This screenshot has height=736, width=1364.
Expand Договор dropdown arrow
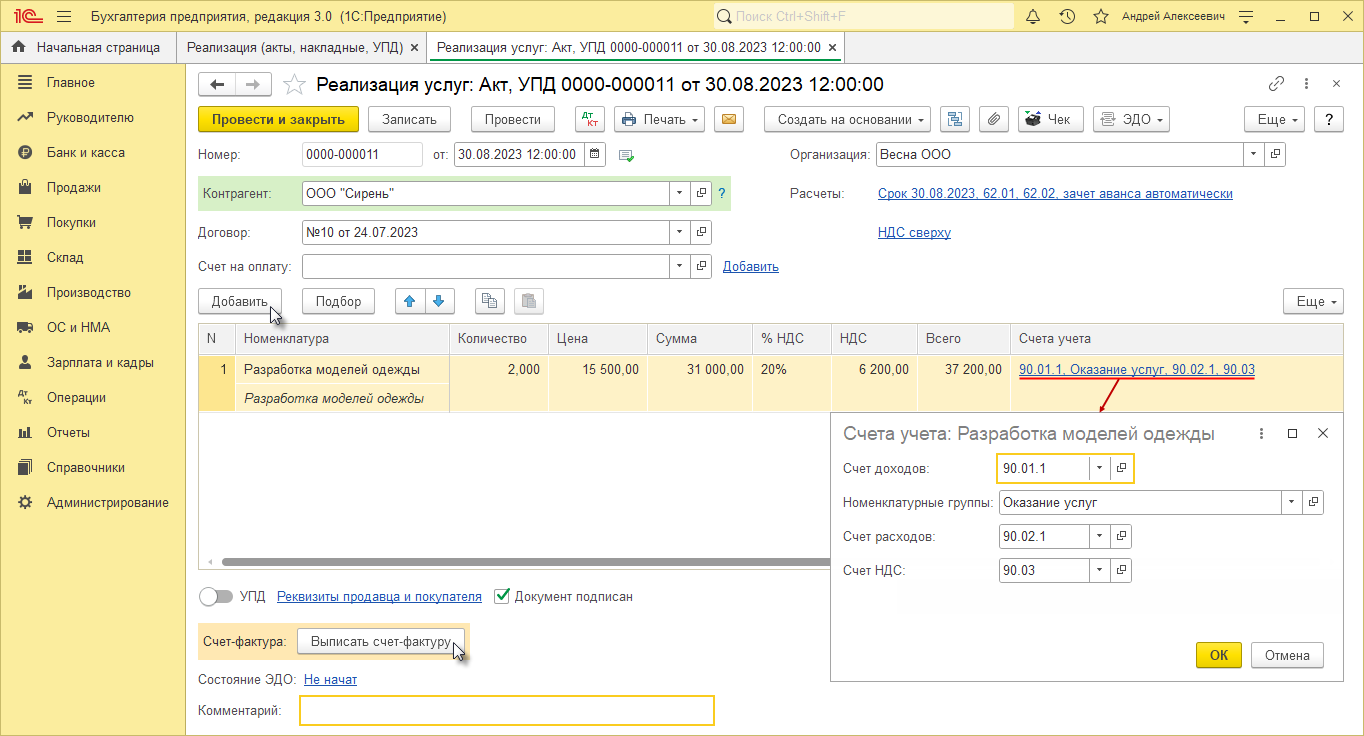[x=679, y=232]
